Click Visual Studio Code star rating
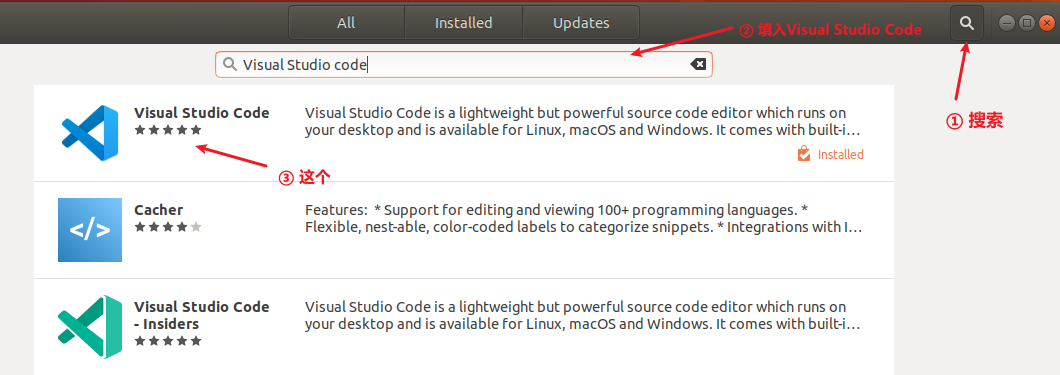 [168, 130]
